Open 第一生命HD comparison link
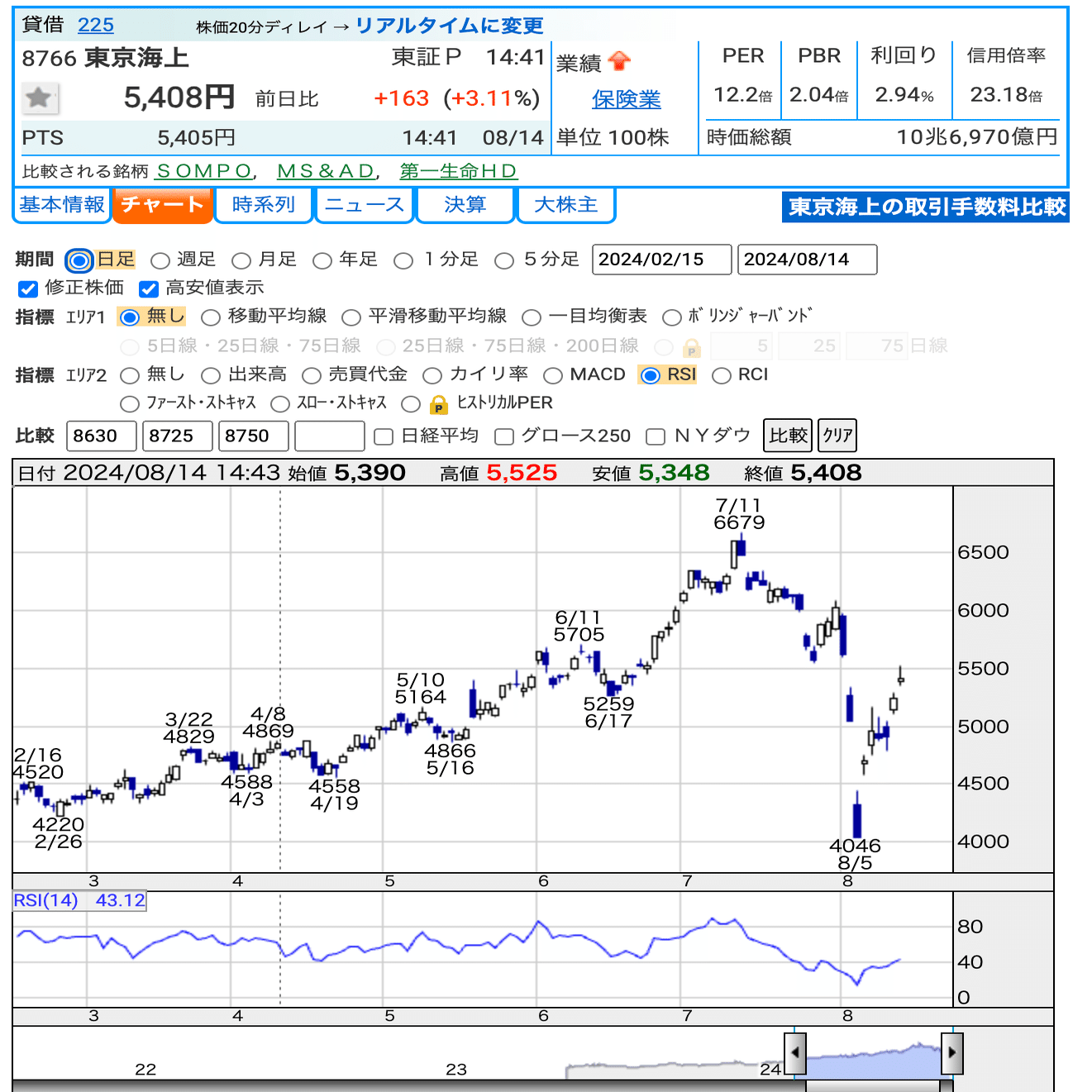1092x1092 pixels. [459, 171]
